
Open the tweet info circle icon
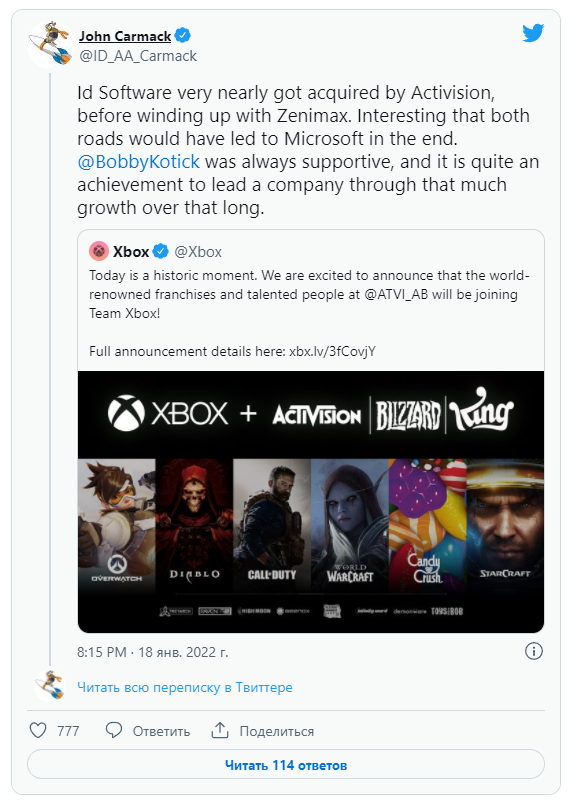point(534,651)
